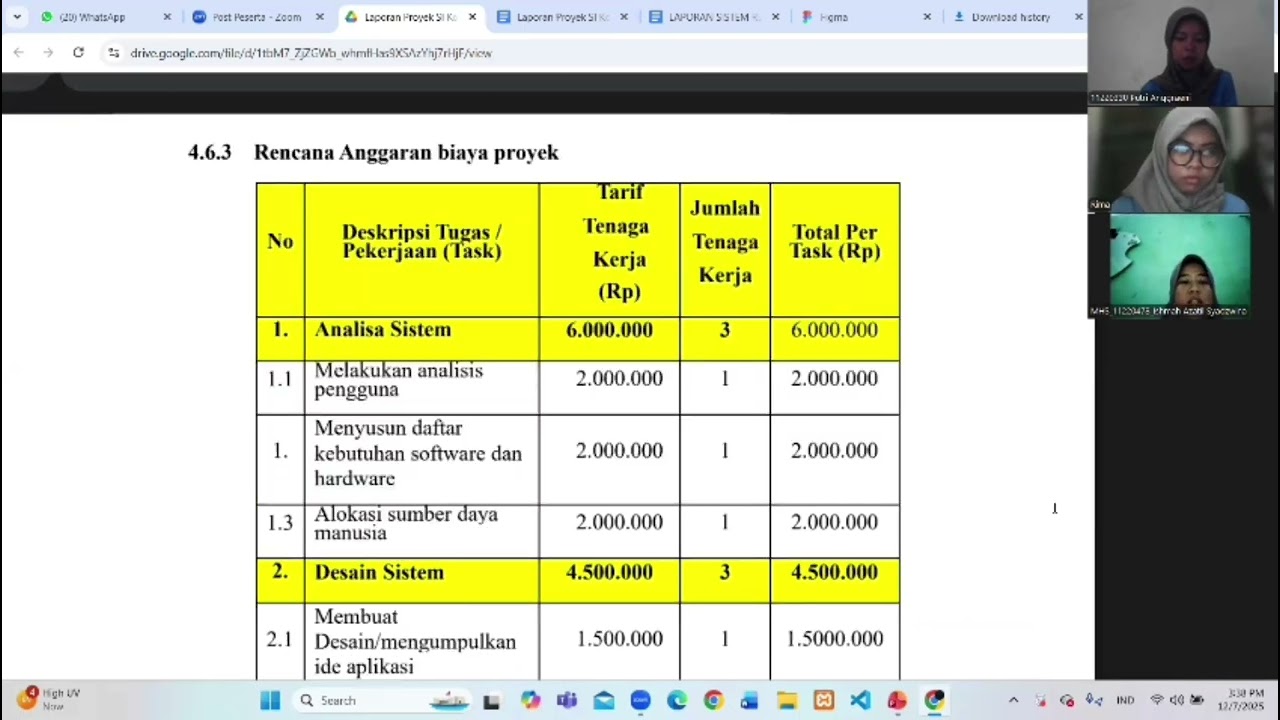Click the 'Desain Sistem' row label
This screenshot has height=720, width=1280.
click(x=379, y=572)
